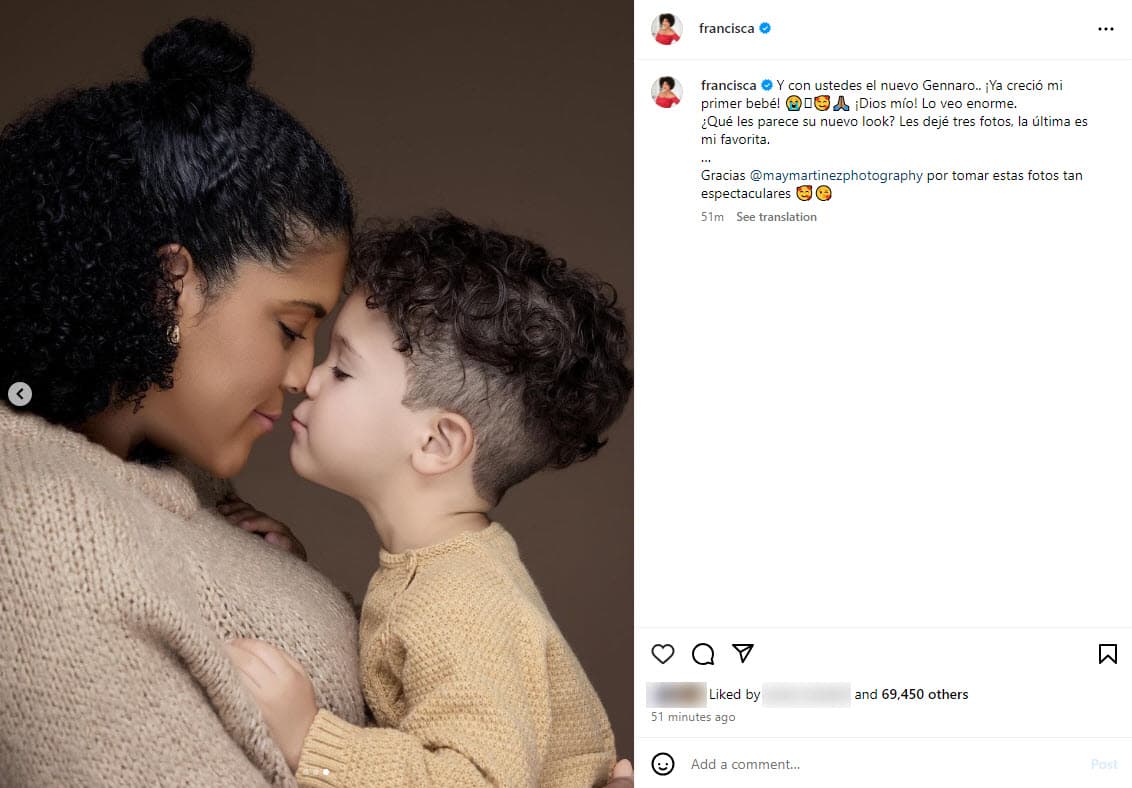Open the emoji picker smiley icon
This screenshot has height=788, width=1132.
(663, 763)
